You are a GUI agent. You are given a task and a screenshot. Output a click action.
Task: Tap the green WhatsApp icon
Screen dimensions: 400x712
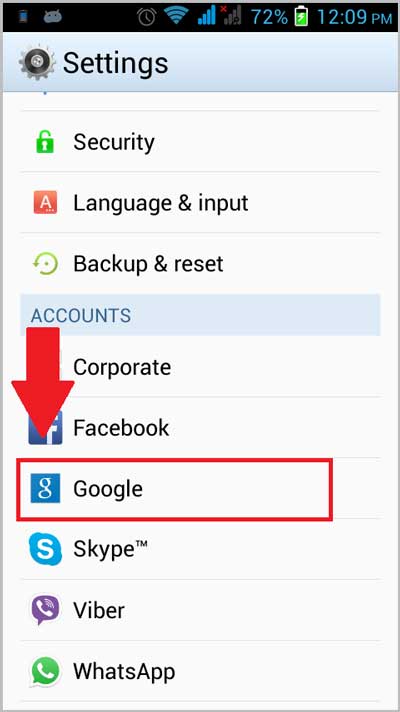tap(45, 671)
